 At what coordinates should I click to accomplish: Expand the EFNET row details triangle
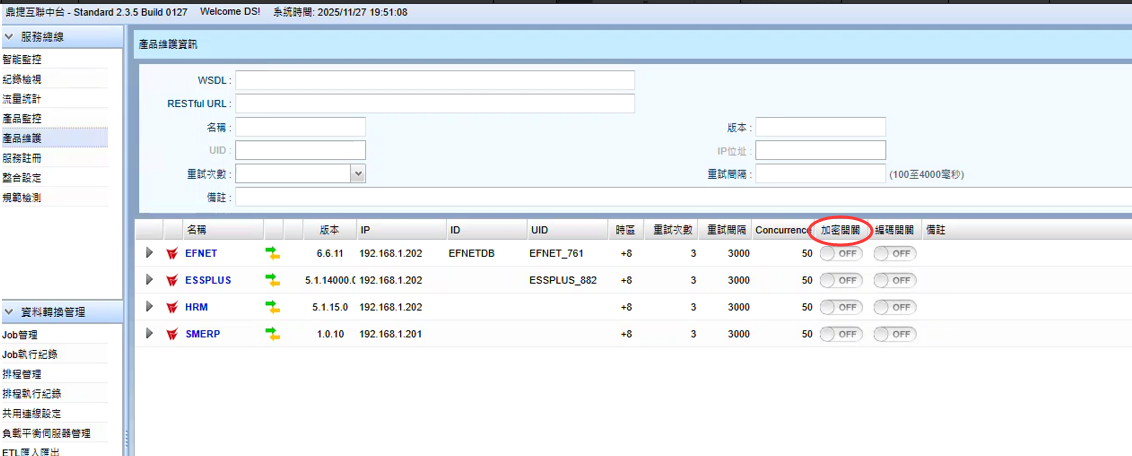tap(149, 253)
